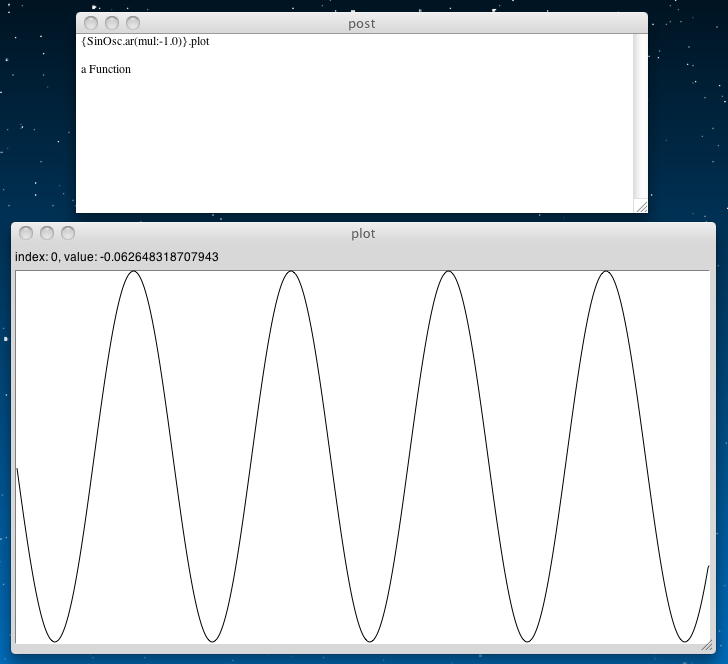
Task: Click the post window title bar
Action: [x=362, y=23]
